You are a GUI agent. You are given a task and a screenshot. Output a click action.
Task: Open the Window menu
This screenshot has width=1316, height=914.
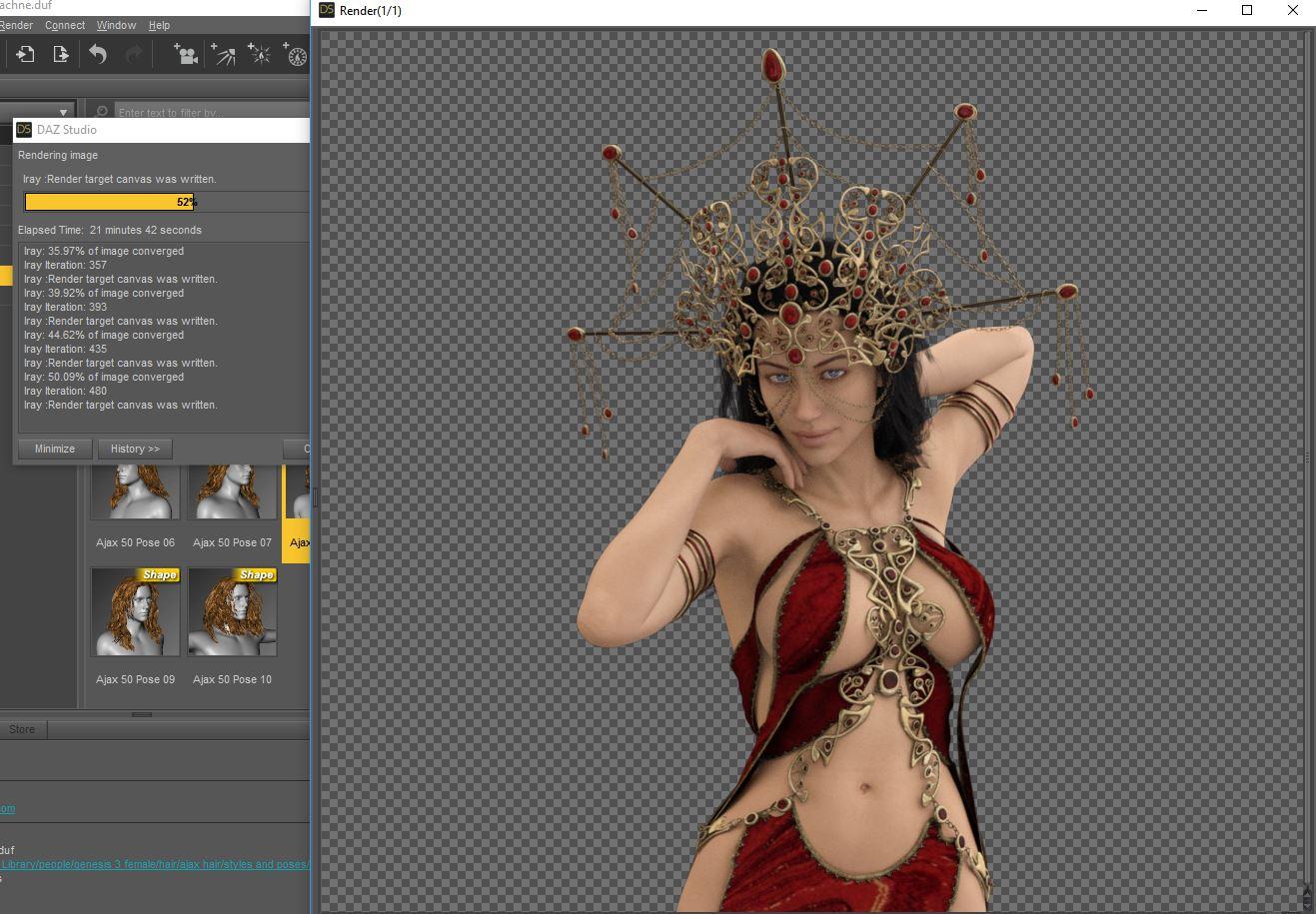(x=116, y=25)
